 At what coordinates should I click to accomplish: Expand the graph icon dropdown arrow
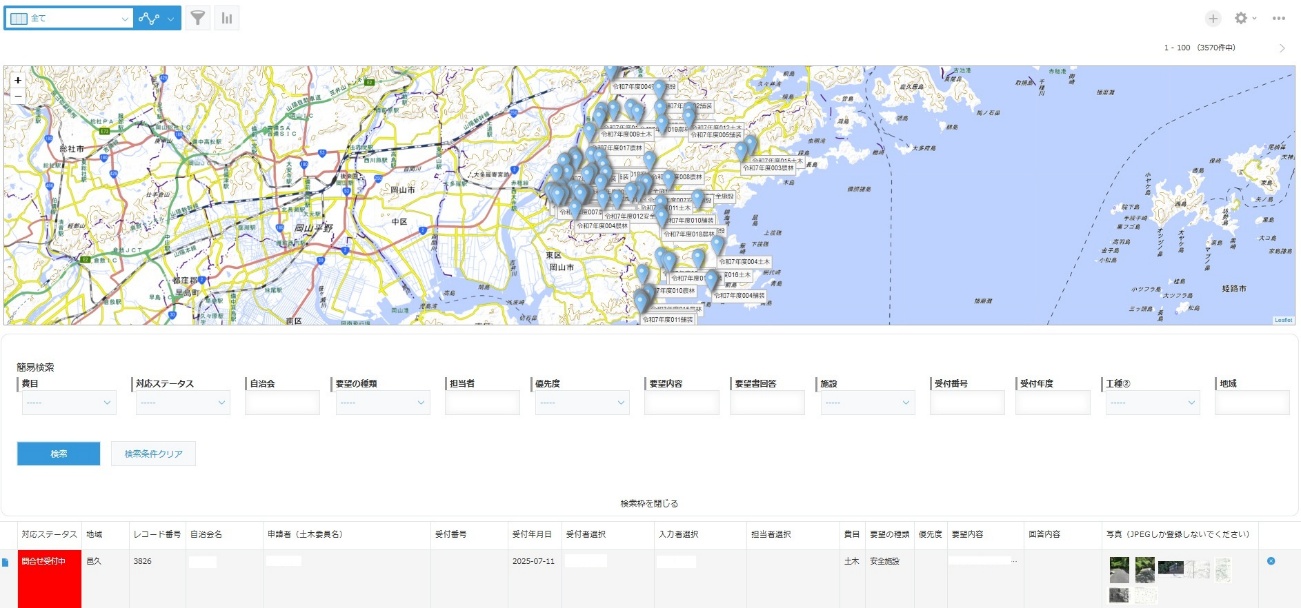[171, 18]
